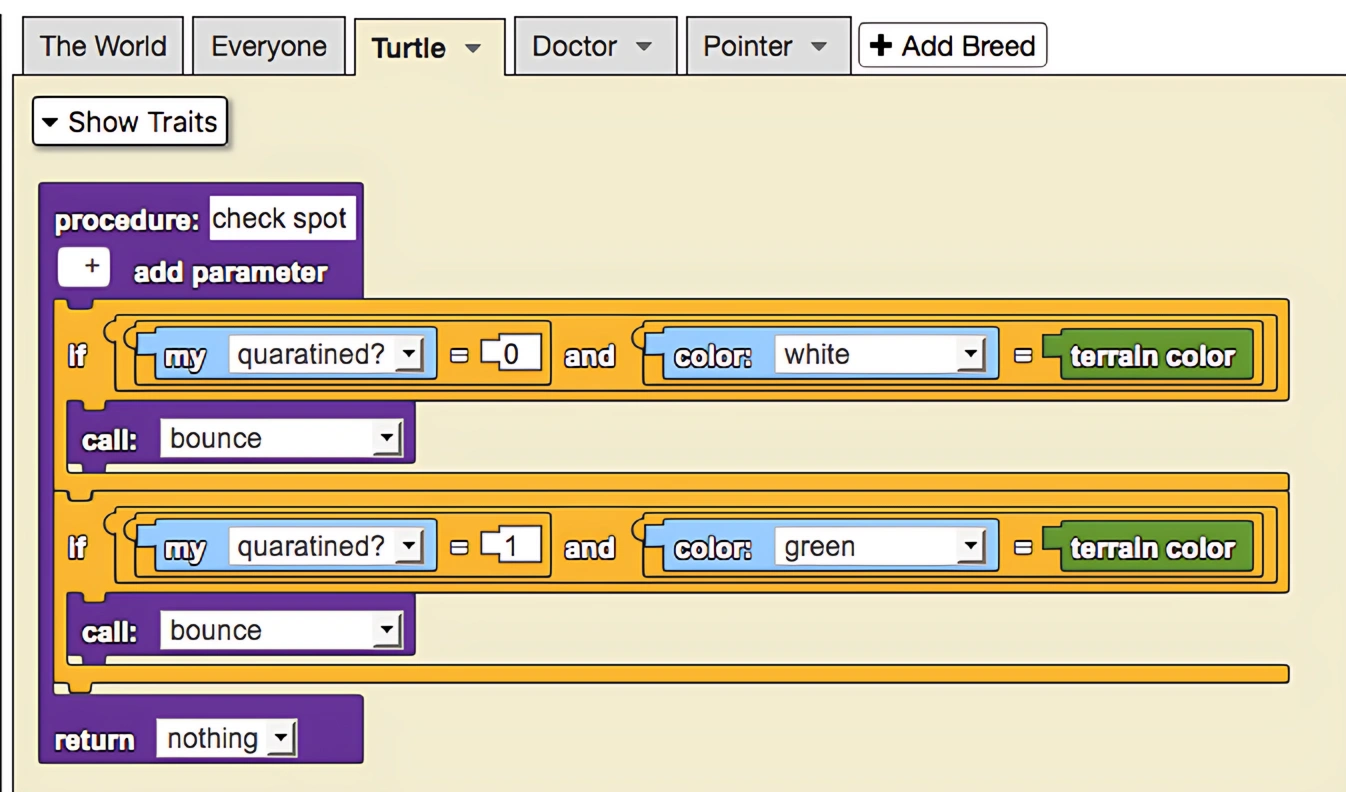Image resolution: width=1346 pixels, height=792 pixels.
Task: Select the "return" block at procedure bottom
Action: [93, 738]
